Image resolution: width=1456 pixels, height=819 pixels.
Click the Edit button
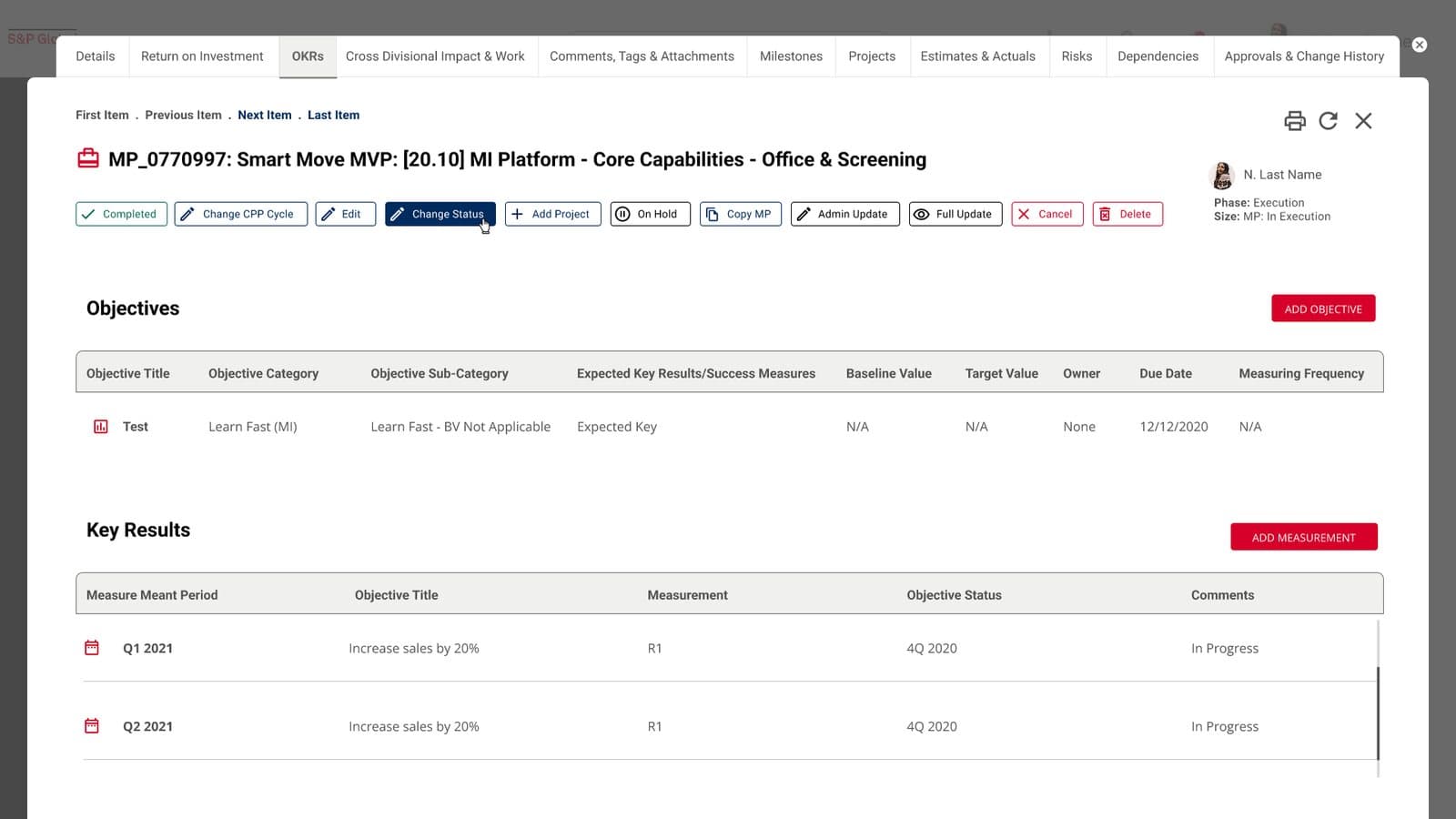click(345, 214)
